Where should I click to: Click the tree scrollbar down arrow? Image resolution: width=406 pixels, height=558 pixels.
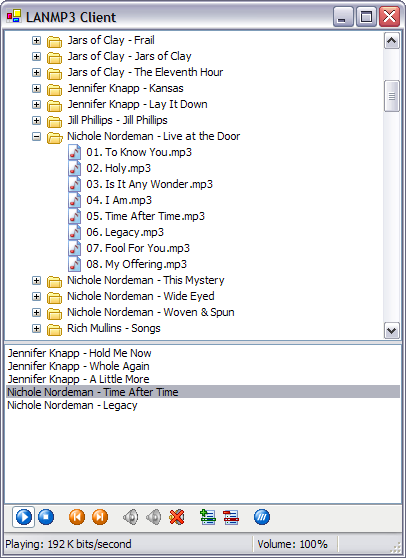pyautogui.click(x=392, y=331)
